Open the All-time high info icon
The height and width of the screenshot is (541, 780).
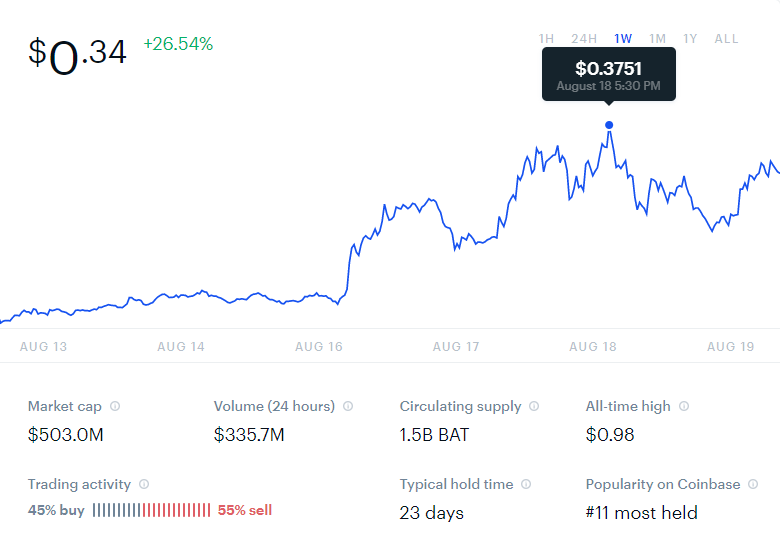684,406
